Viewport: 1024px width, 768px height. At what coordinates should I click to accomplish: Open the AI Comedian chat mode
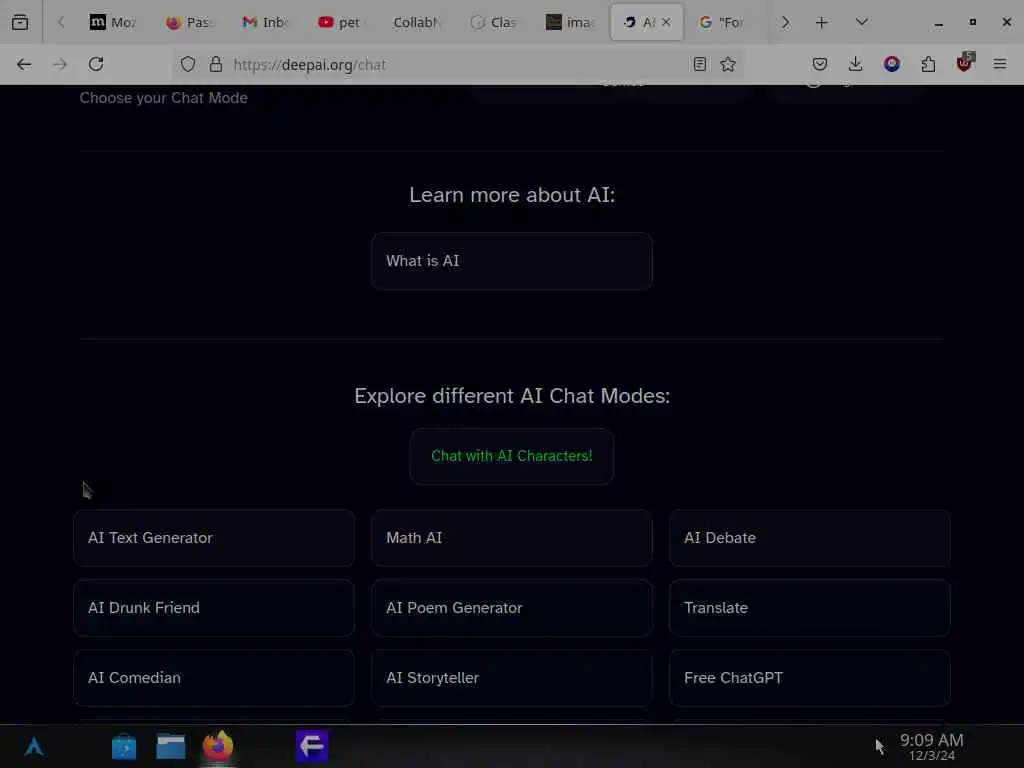tap(214, 677)
